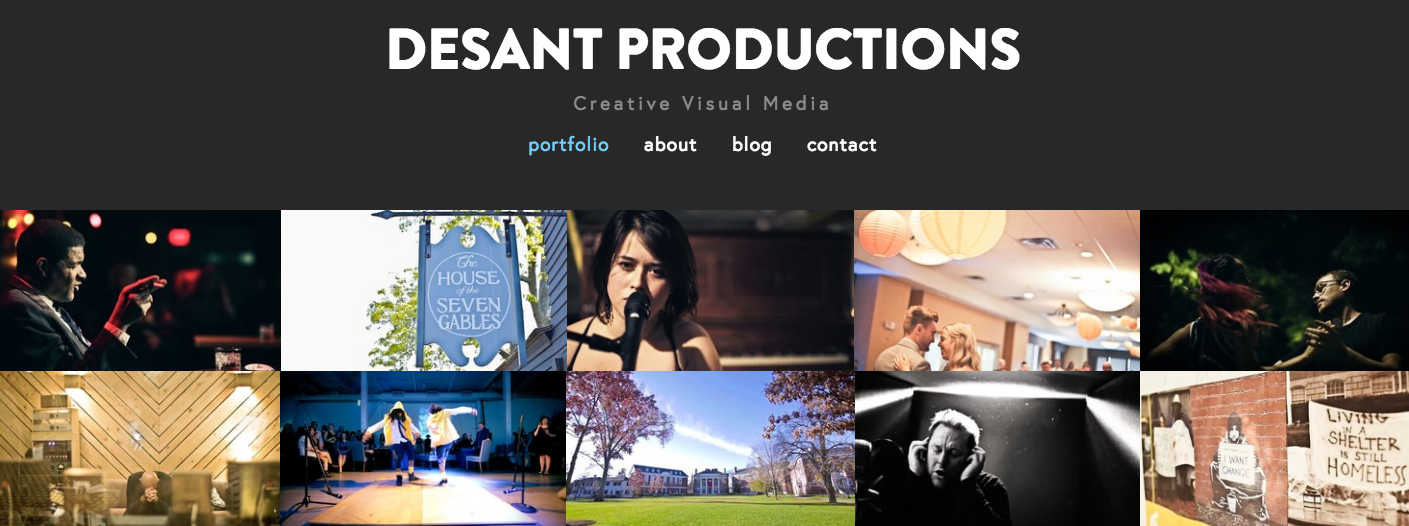Open the House of the Seven Gables thumbnail
This screenshot has height=526, width=1409.
pyautogui.click(x=424, y=290)
